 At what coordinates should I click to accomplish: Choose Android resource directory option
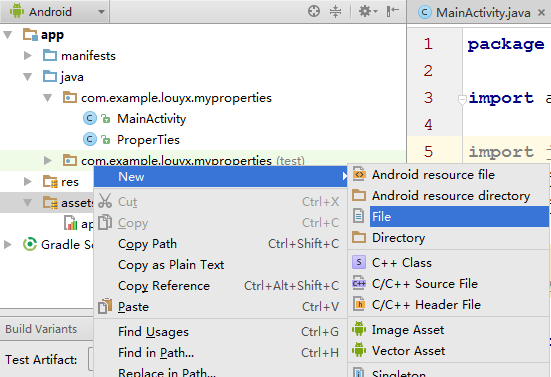coord(449,195)
